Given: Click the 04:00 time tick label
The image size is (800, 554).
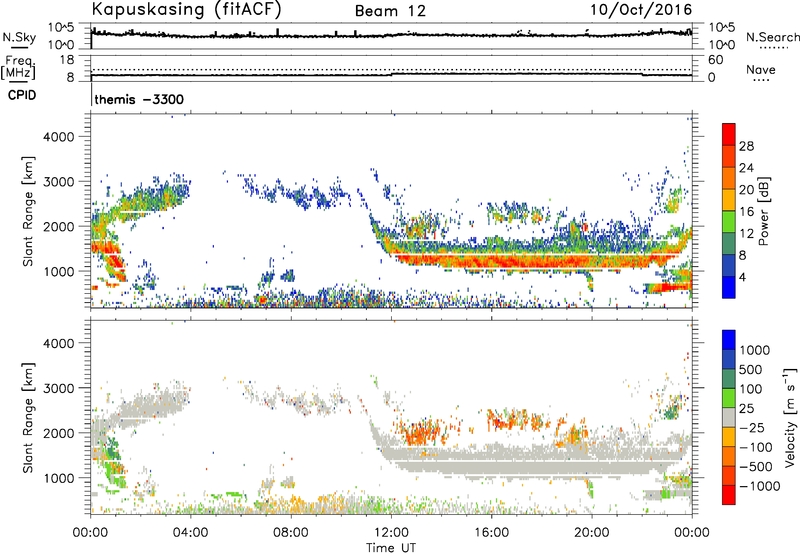Looking at the screenshot, I should point(190,533).
